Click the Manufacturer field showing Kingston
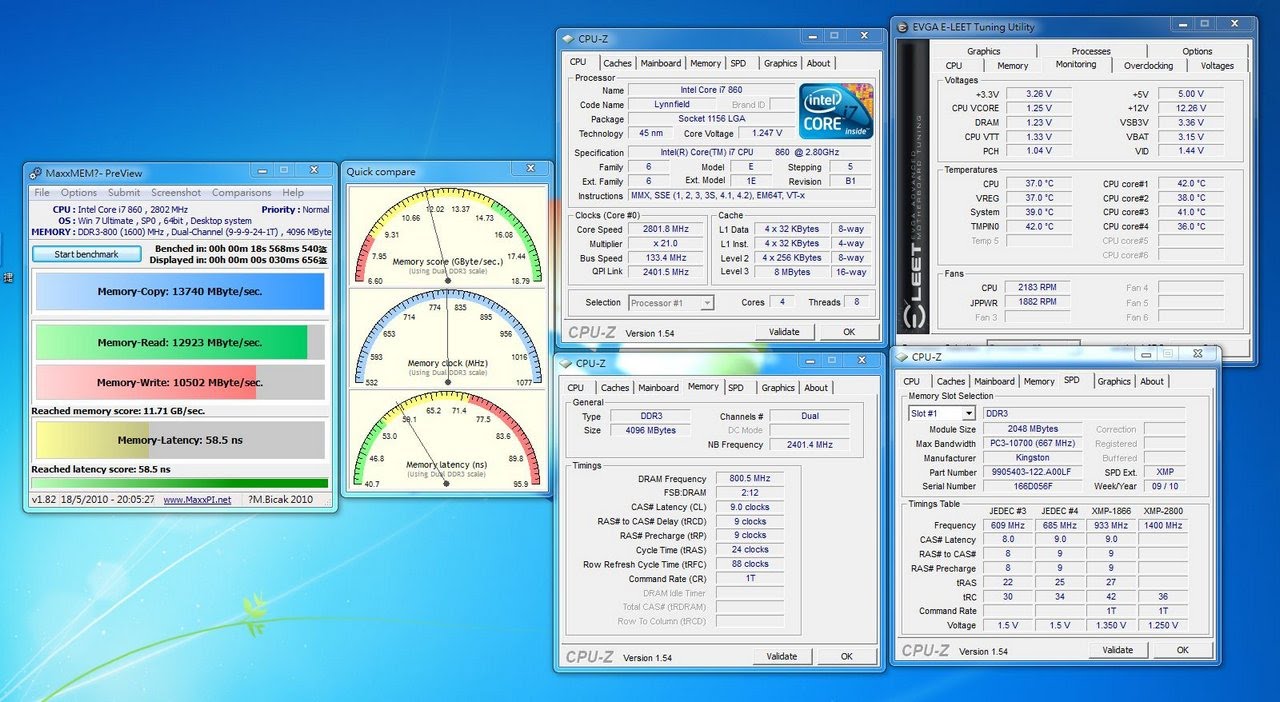Viewport: 1280px width, 702px height. (1031, 458)
